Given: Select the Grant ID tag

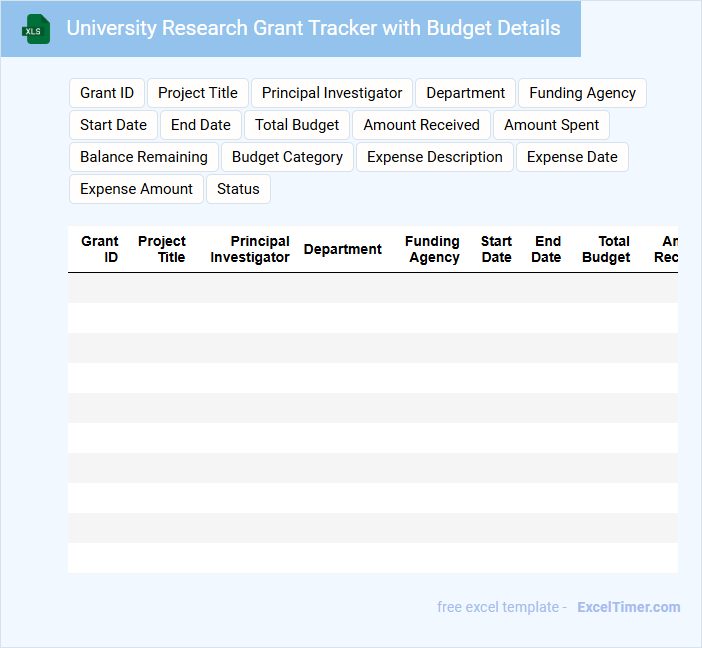Looking at the screenshot, I should (107, 93).
